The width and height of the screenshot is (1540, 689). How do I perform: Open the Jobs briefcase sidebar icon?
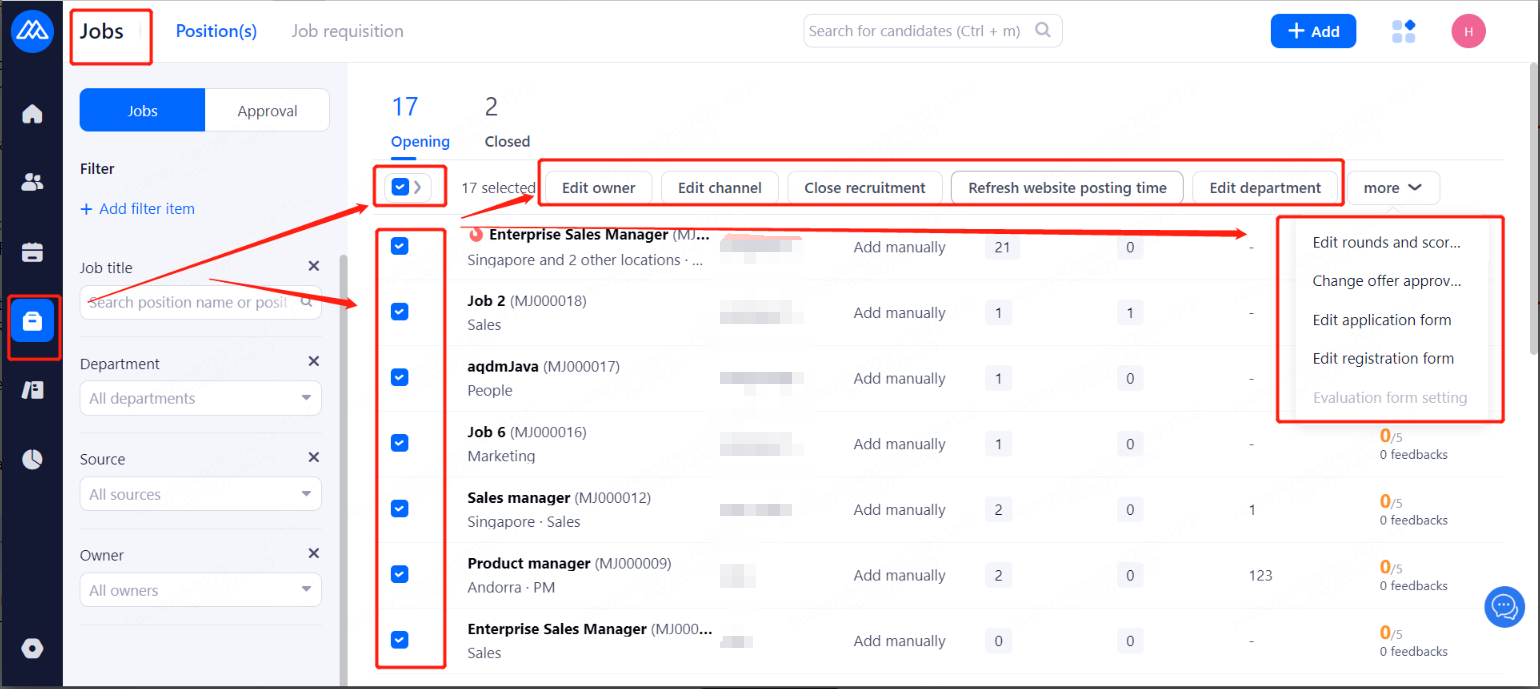tap(32, 320)
